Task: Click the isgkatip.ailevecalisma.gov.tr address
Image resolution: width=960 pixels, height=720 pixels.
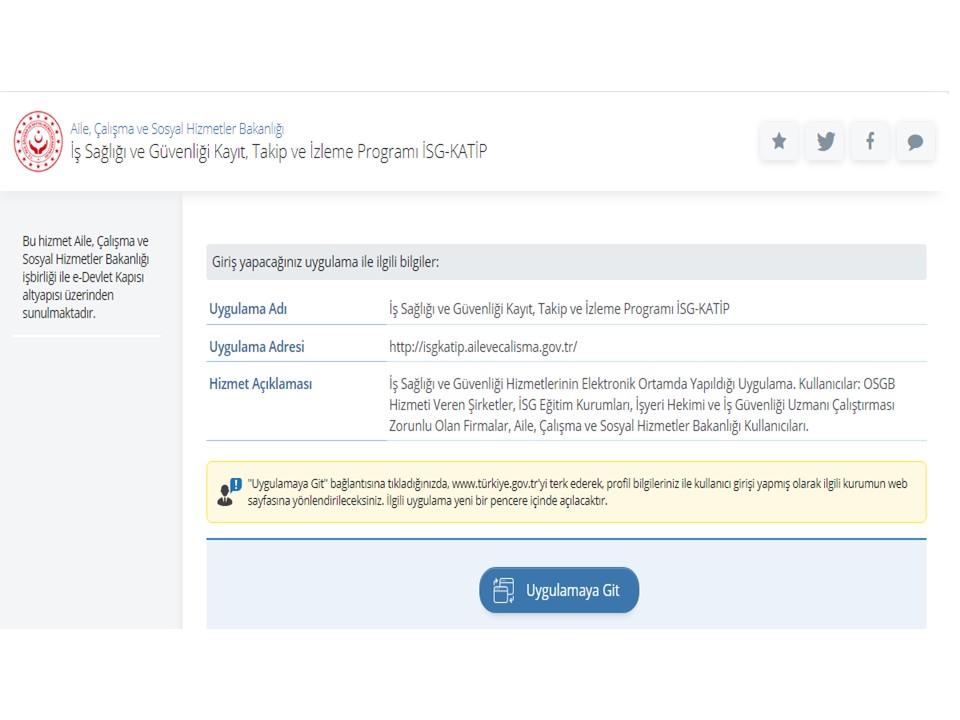Action: pyautogui.click(x=483, y=347)
